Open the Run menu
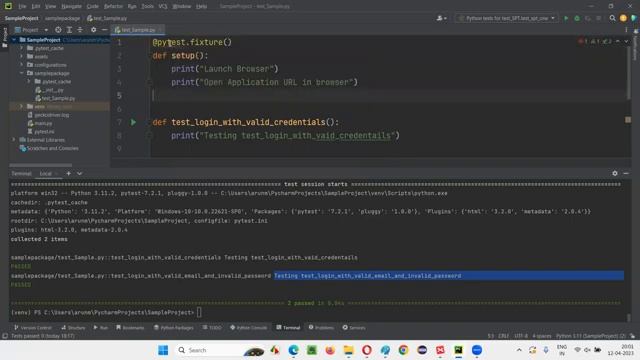Image resolution: width=640 pixels, height=360 pixels. 132,6
